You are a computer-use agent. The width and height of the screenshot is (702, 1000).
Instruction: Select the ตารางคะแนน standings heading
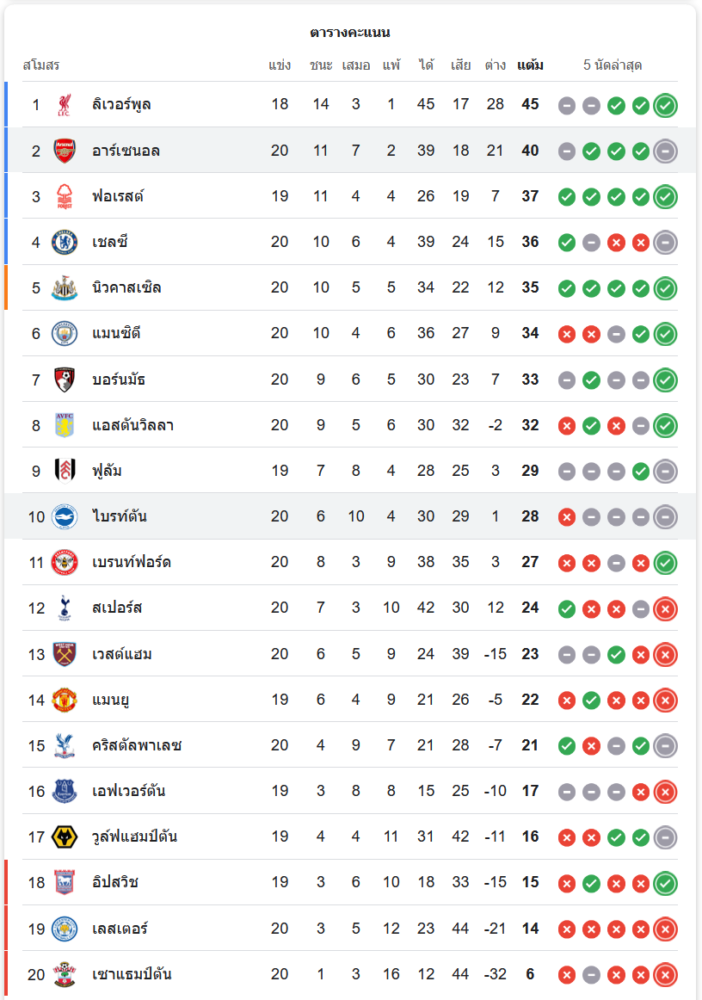coord(350,33)
